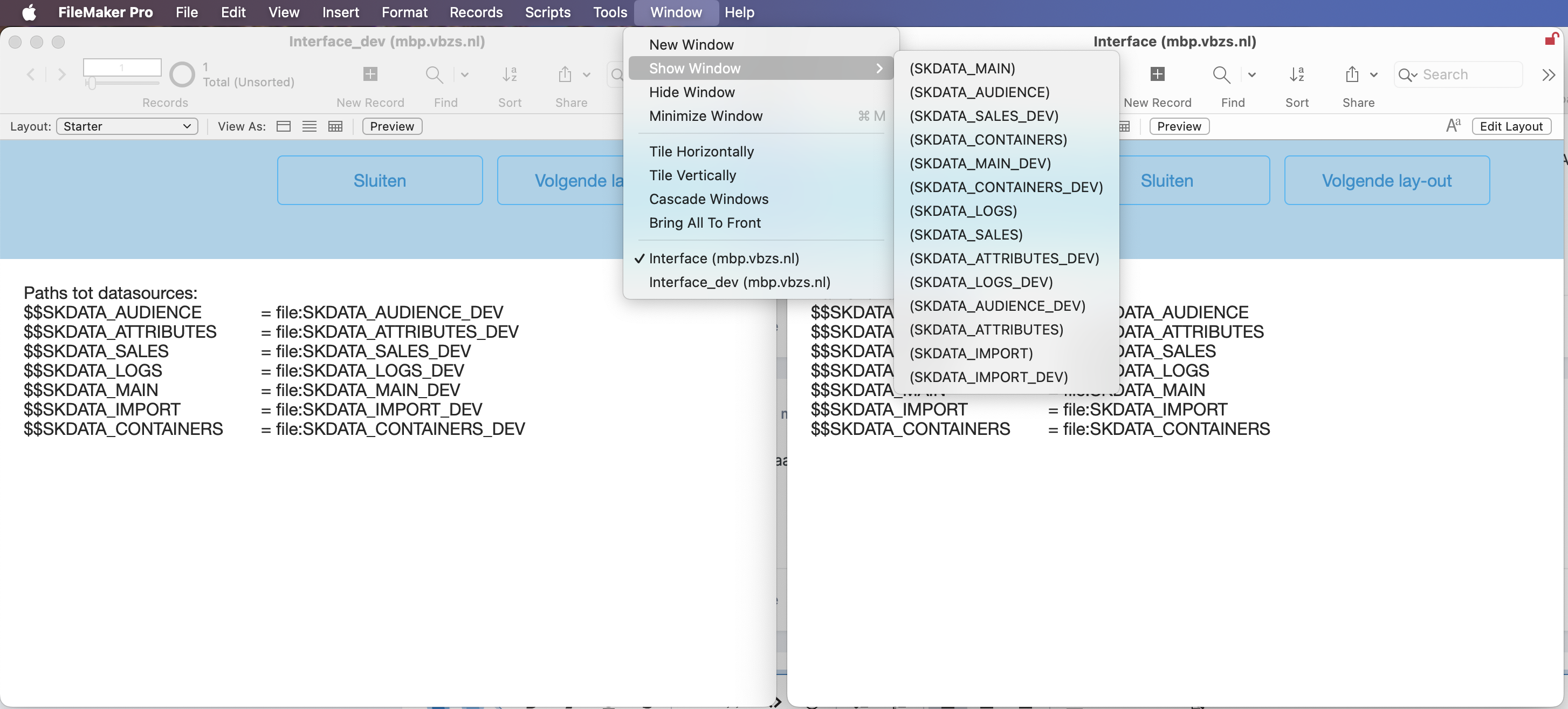Click the Sort icon in right window
The width and height of the screenshot is (1568, 709).
1297,74
